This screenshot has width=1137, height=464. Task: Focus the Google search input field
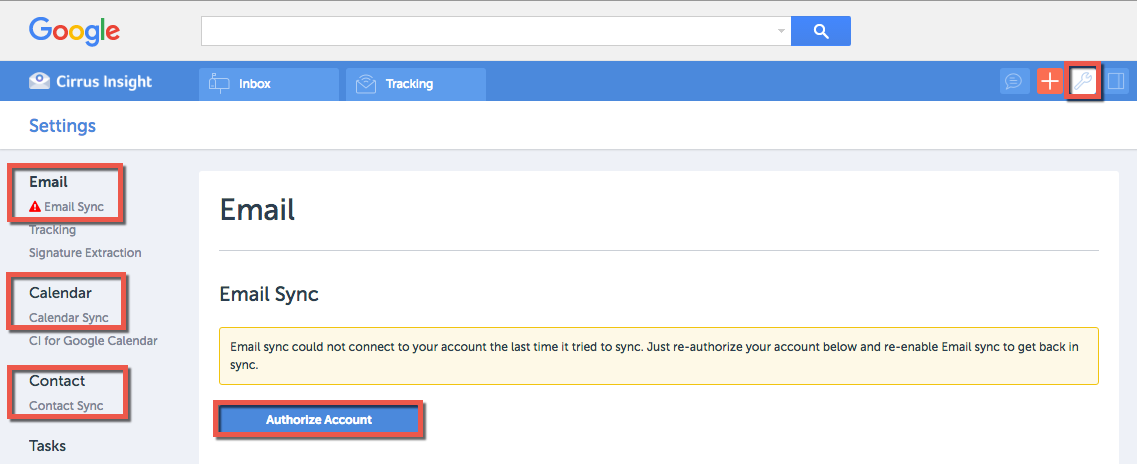point(496,31)
